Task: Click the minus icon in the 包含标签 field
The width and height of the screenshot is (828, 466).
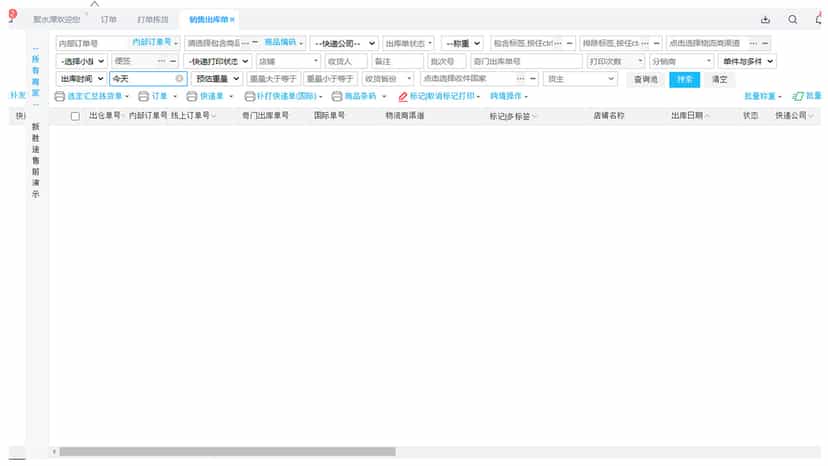Action: pyautogui.click(x=570, y=43)
